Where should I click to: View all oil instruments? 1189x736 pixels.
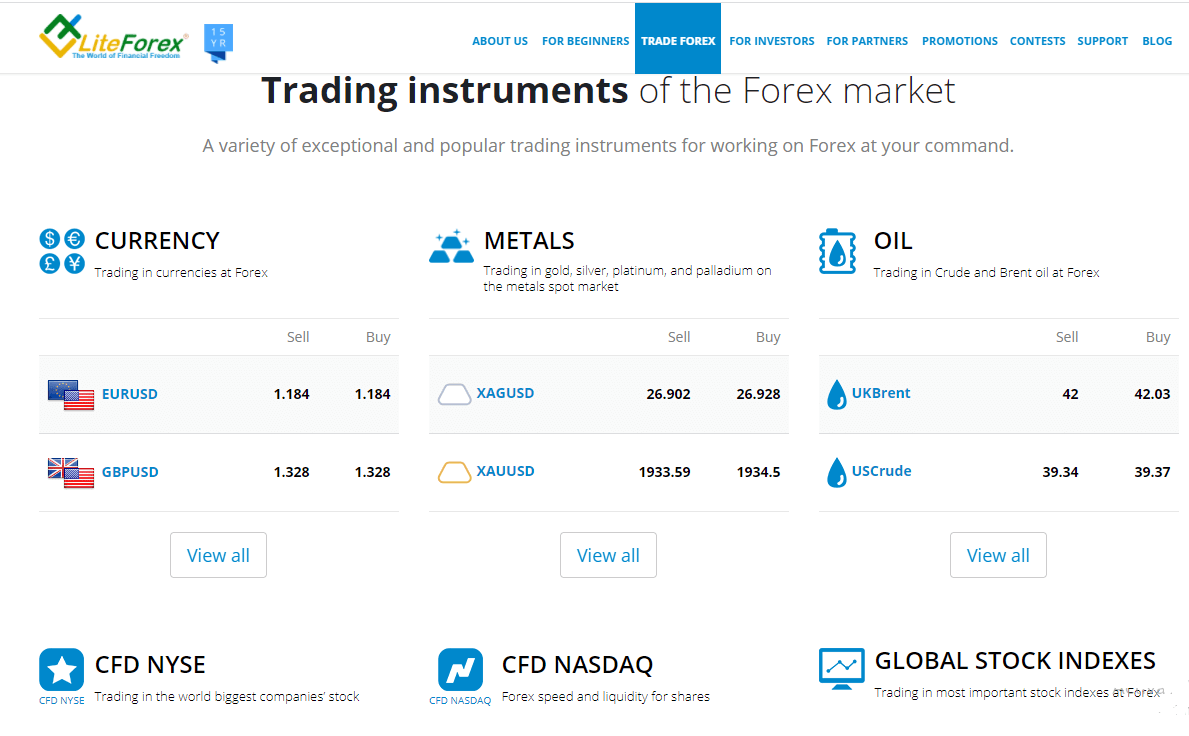pyautogui.click(x=998, y=555)
